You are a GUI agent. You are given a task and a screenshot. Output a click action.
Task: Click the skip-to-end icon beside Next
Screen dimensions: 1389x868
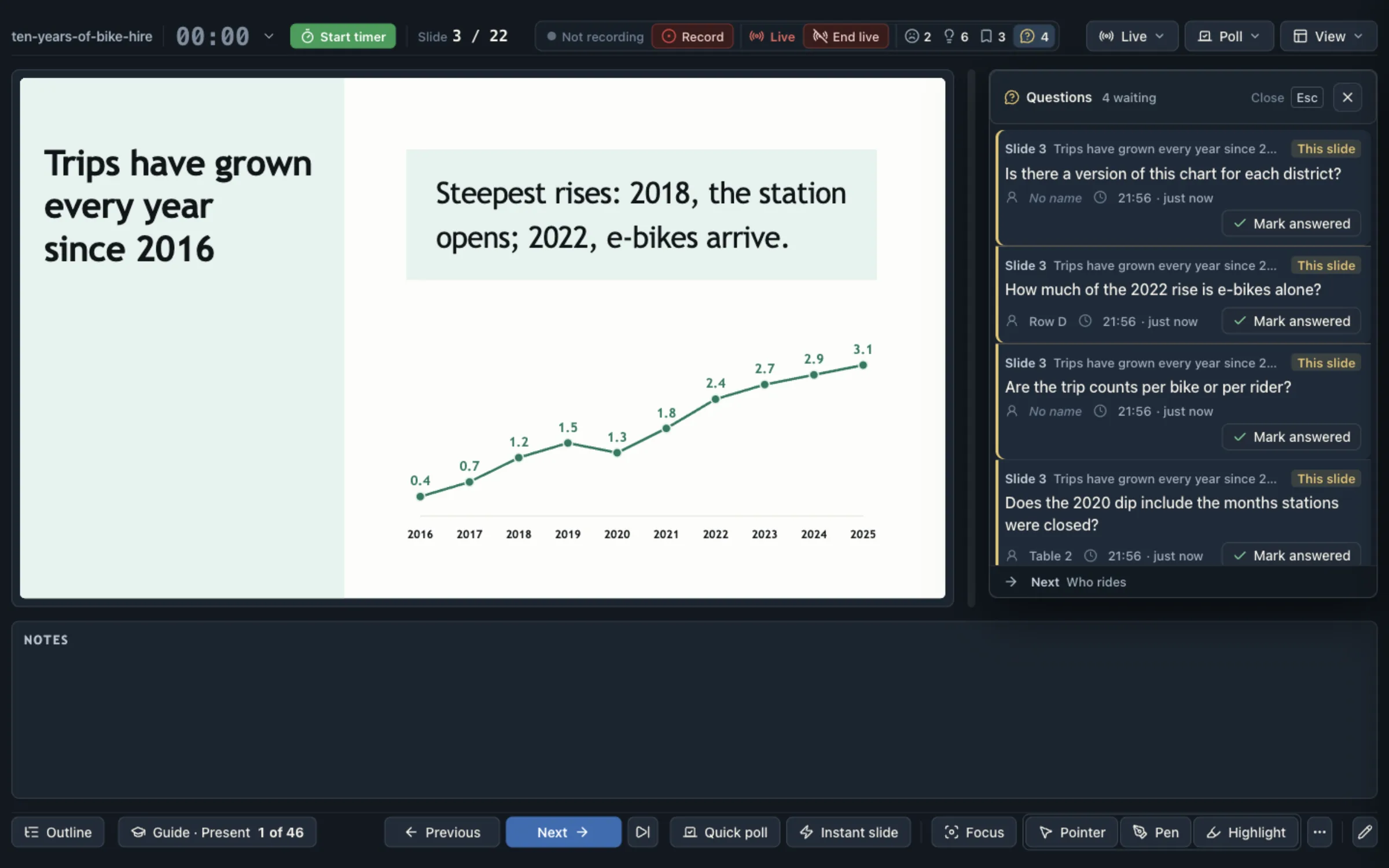click(x=642, y=832)
